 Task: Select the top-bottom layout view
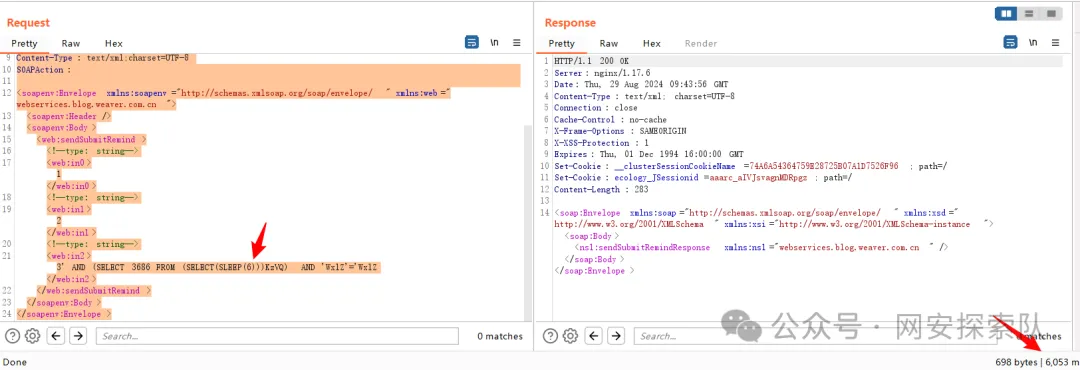click(1028, 13)
